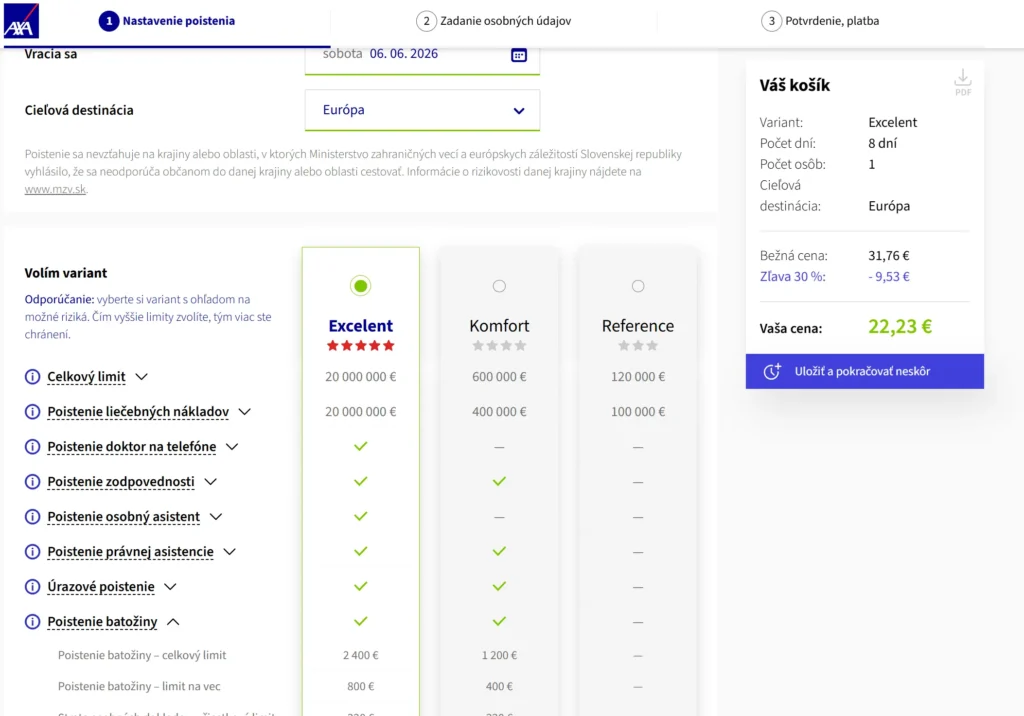Click Reference medical costs value 100 000 €

pos(638,412)
